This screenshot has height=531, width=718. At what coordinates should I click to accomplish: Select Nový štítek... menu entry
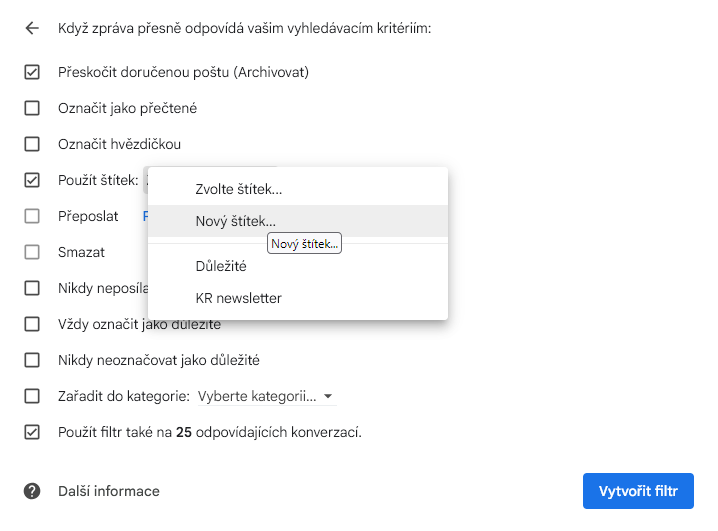coord(236,221)
